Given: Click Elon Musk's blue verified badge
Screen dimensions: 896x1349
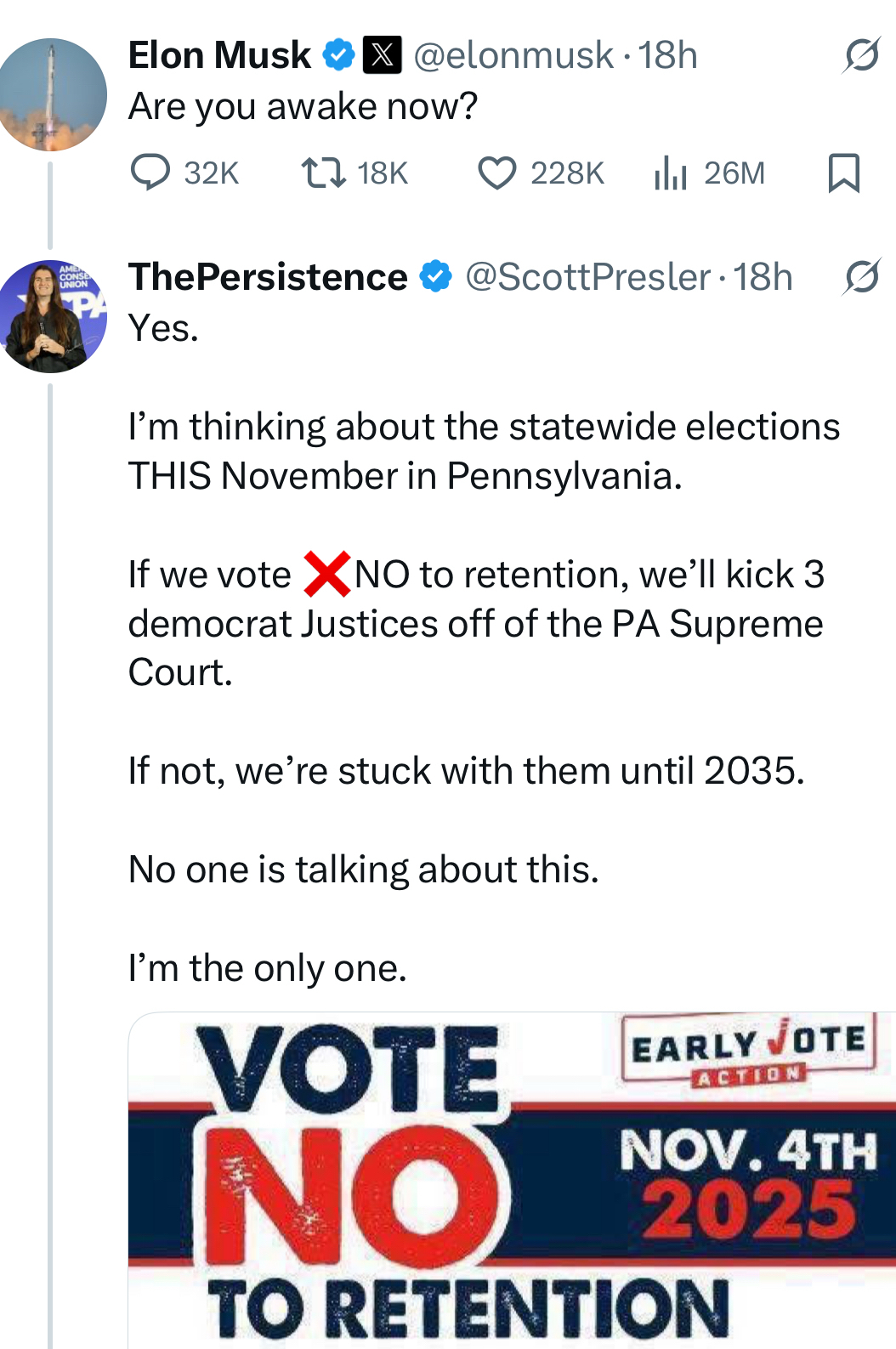Looking at the screenshot, I should tap(338, 56).
